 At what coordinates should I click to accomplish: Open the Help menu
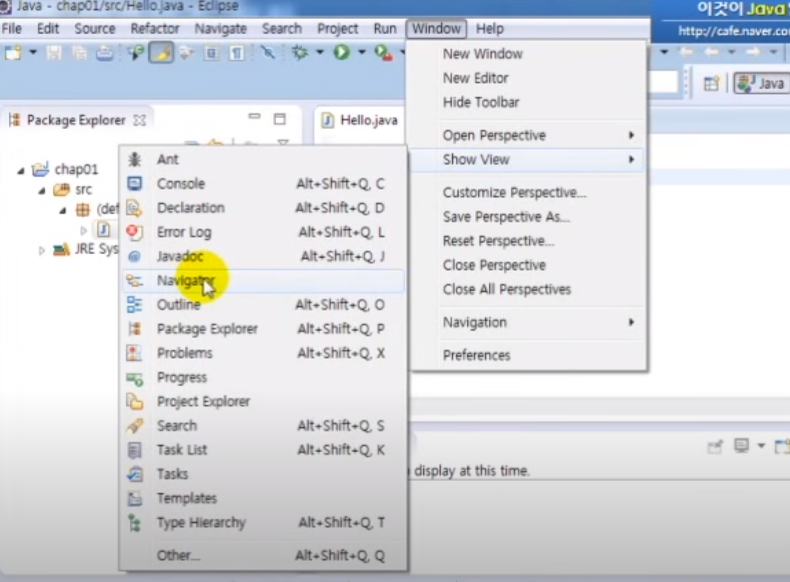pos(490,29)
